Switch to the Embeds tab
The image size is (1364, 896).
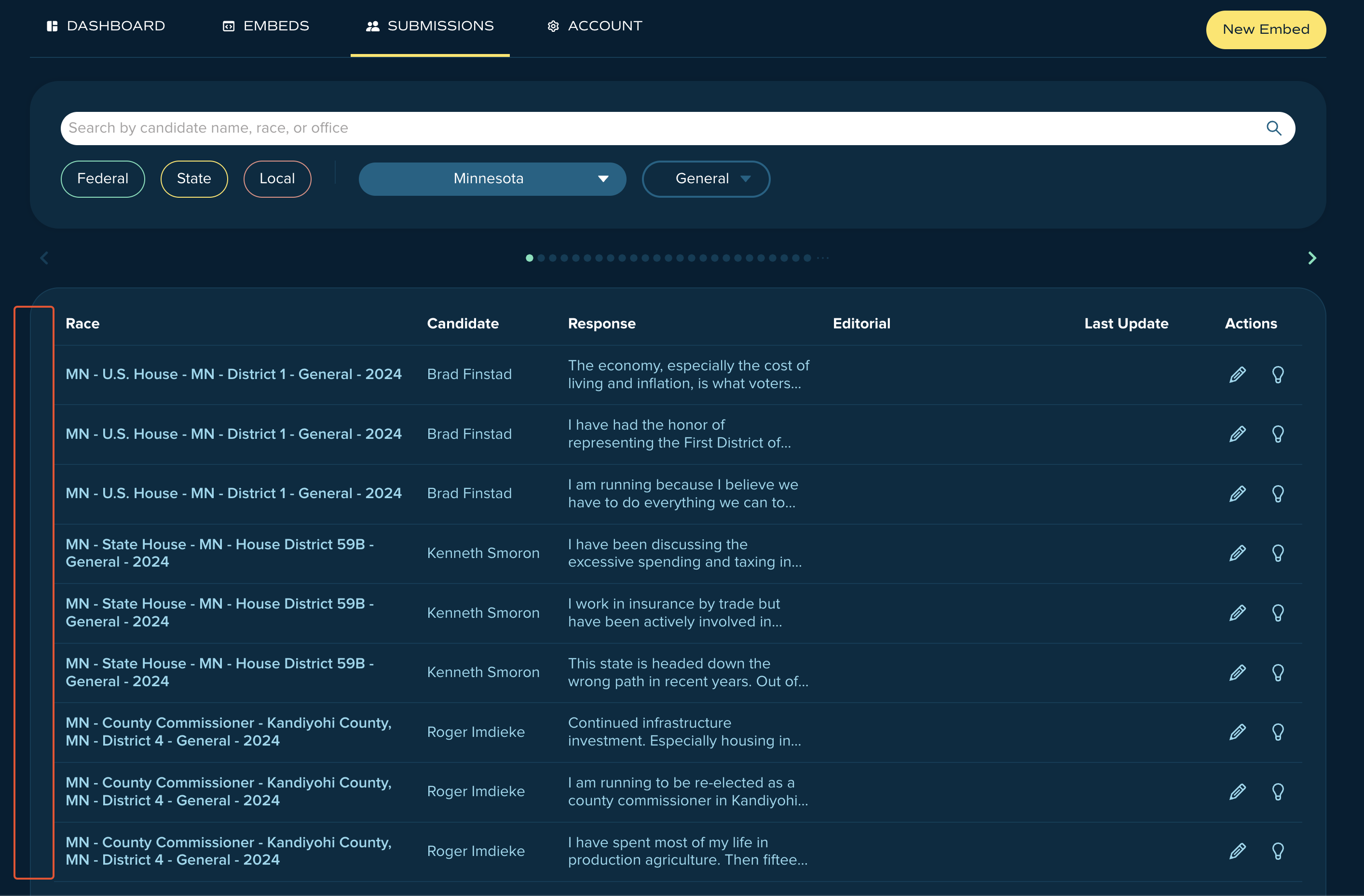click(x=265, y=26)
